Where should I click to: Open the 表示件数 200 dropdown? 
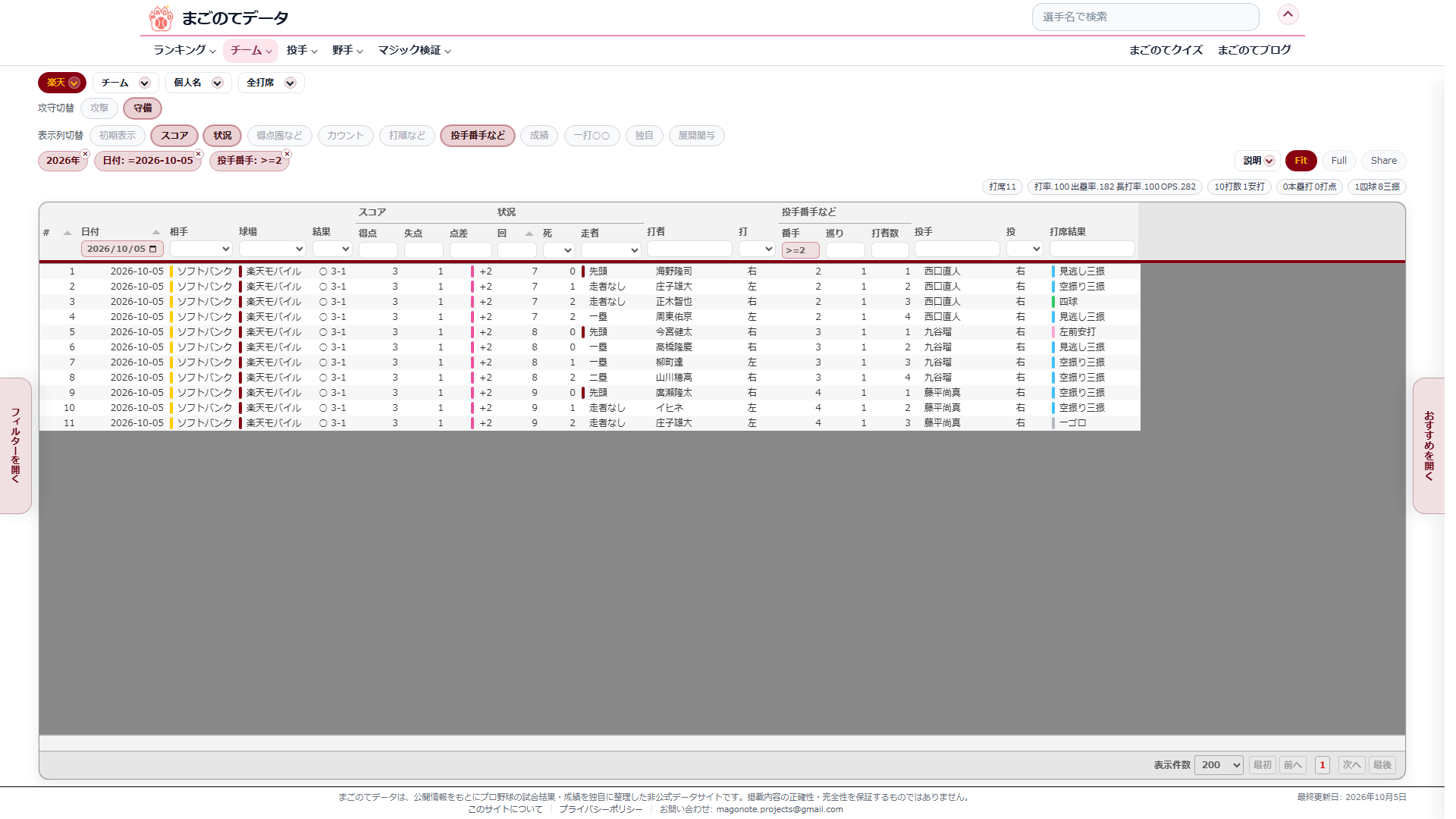point(1219,765)
